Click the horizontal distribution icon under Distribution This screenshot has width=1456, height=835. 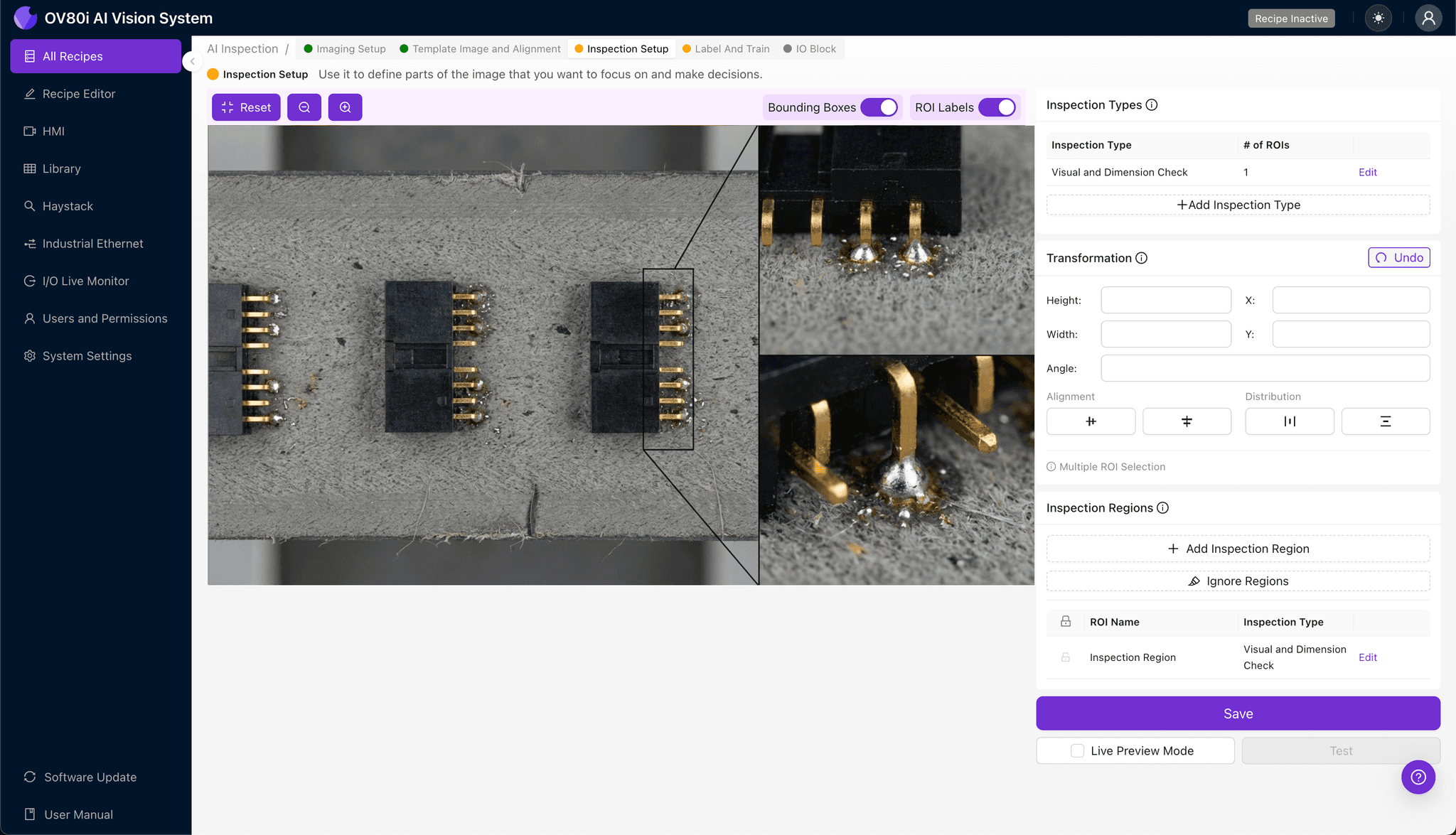(1289, 421)
